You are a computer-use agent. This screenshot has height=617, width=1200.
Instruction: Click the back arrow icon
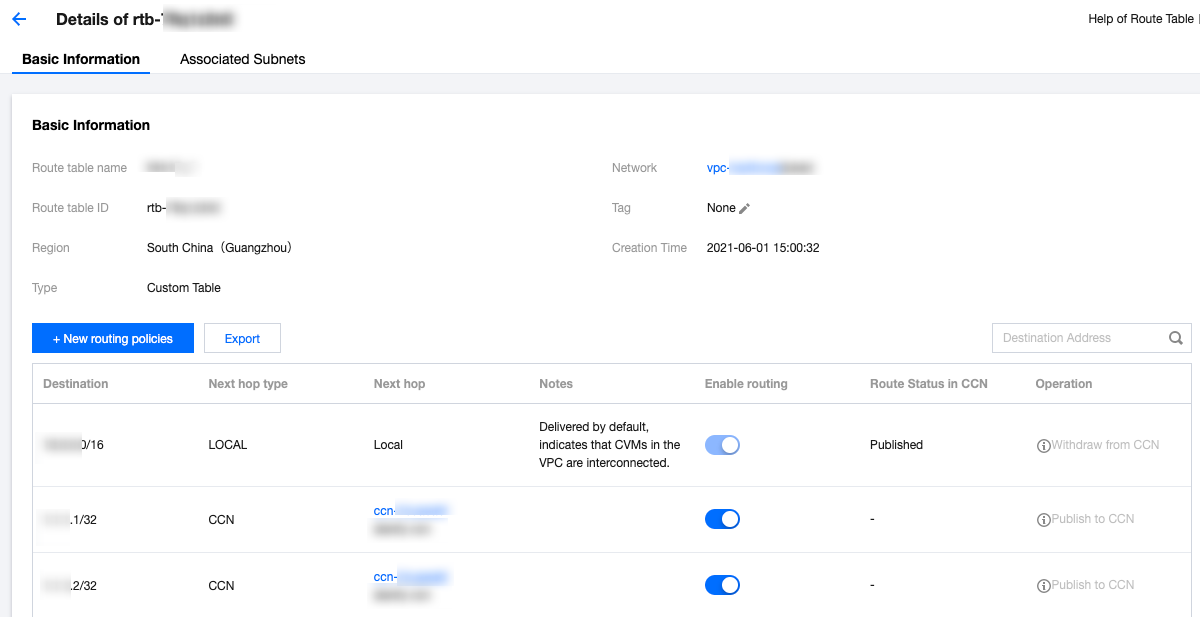coord(19,19)
